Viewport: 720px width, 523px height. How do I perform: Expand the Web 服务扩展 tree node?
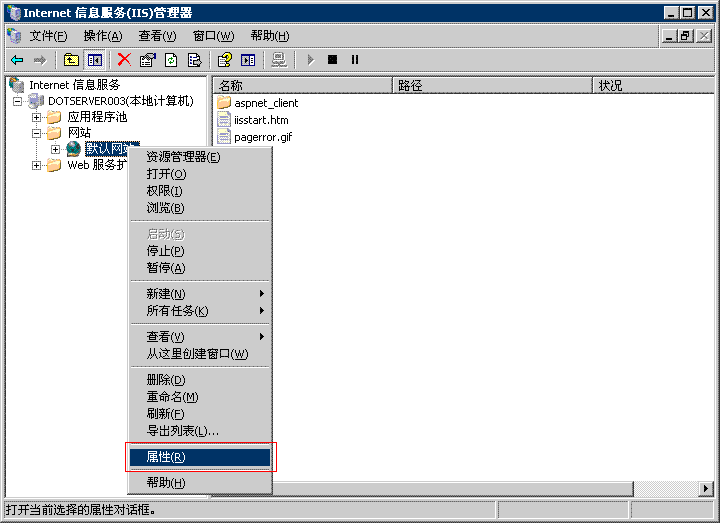click(36, 165)
